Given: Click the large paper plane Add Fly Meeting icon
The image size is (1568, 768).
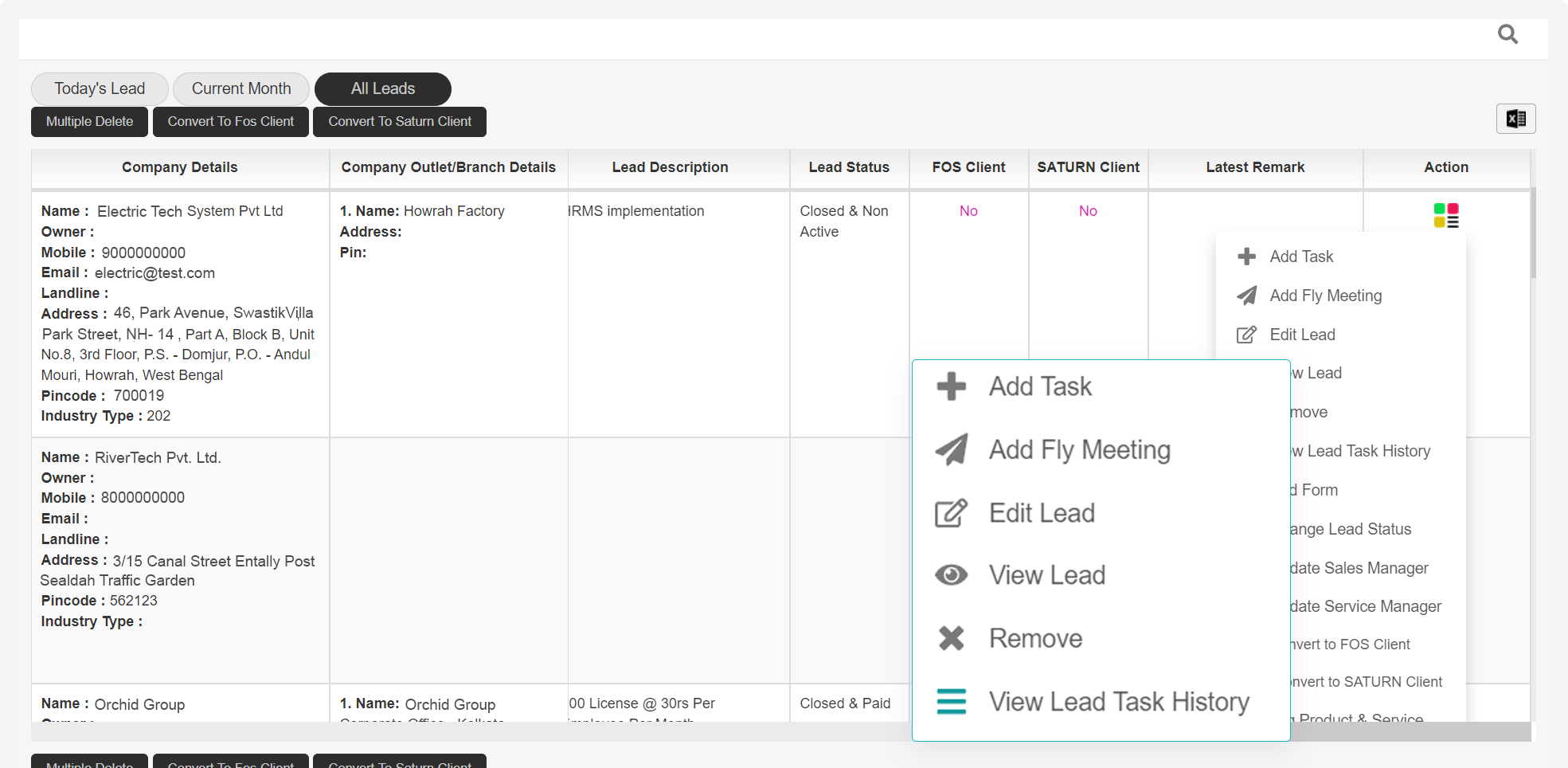Looking at the screenshot, I should point(951,450).
